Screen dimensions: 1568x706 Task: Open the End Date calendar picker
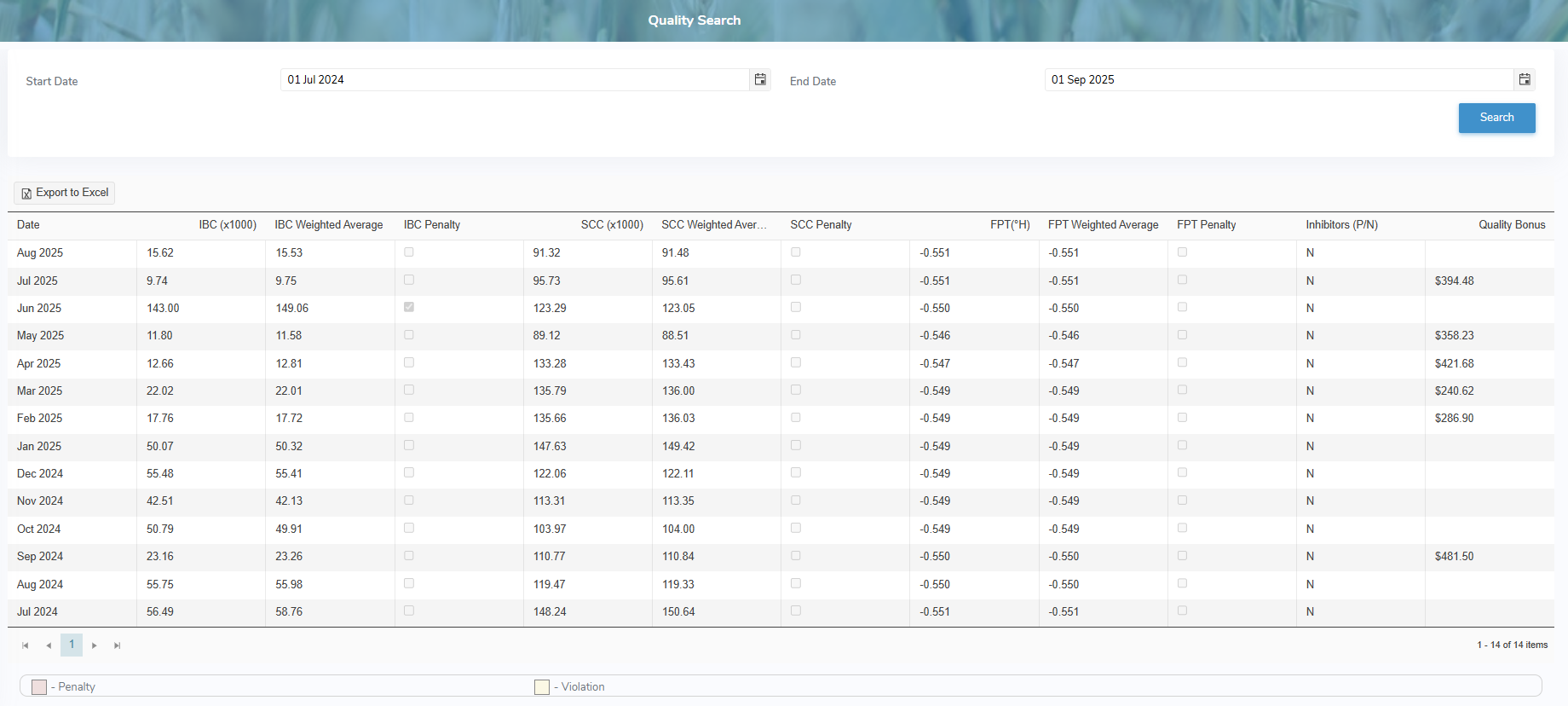tap(1525, 79)
